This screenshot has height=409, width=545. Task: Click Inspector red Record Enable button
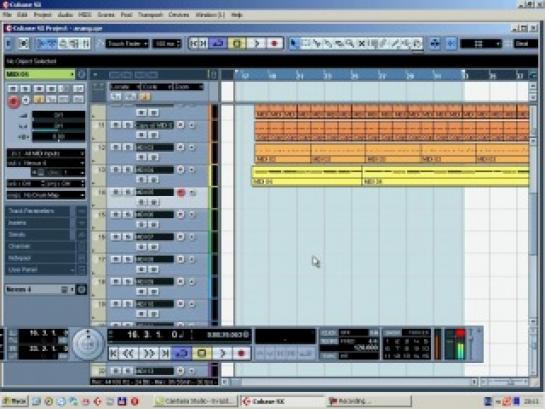[14, 101]
